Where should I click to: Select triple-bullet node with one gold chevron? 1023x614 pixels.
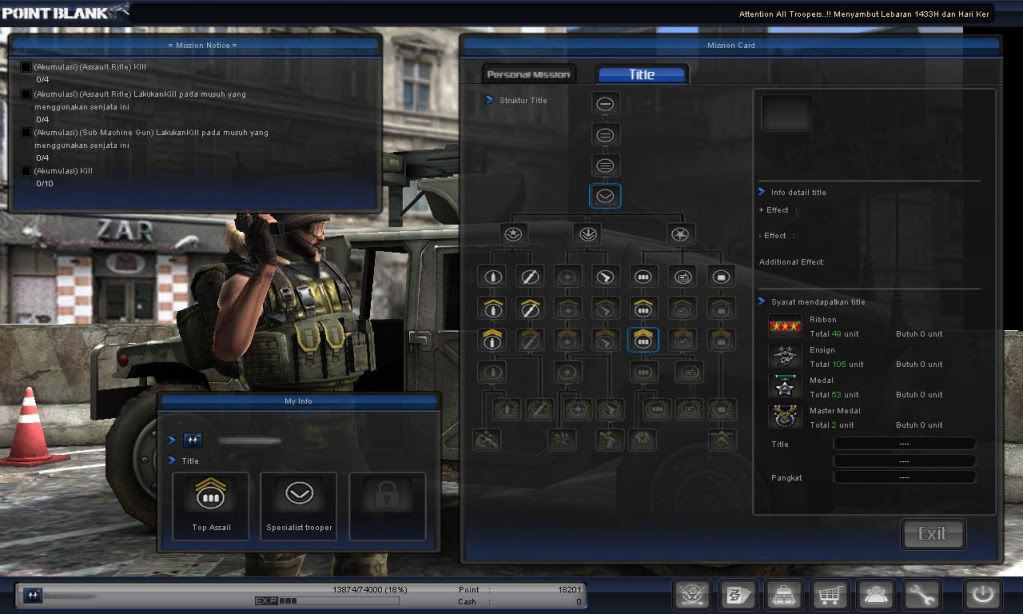643,308
